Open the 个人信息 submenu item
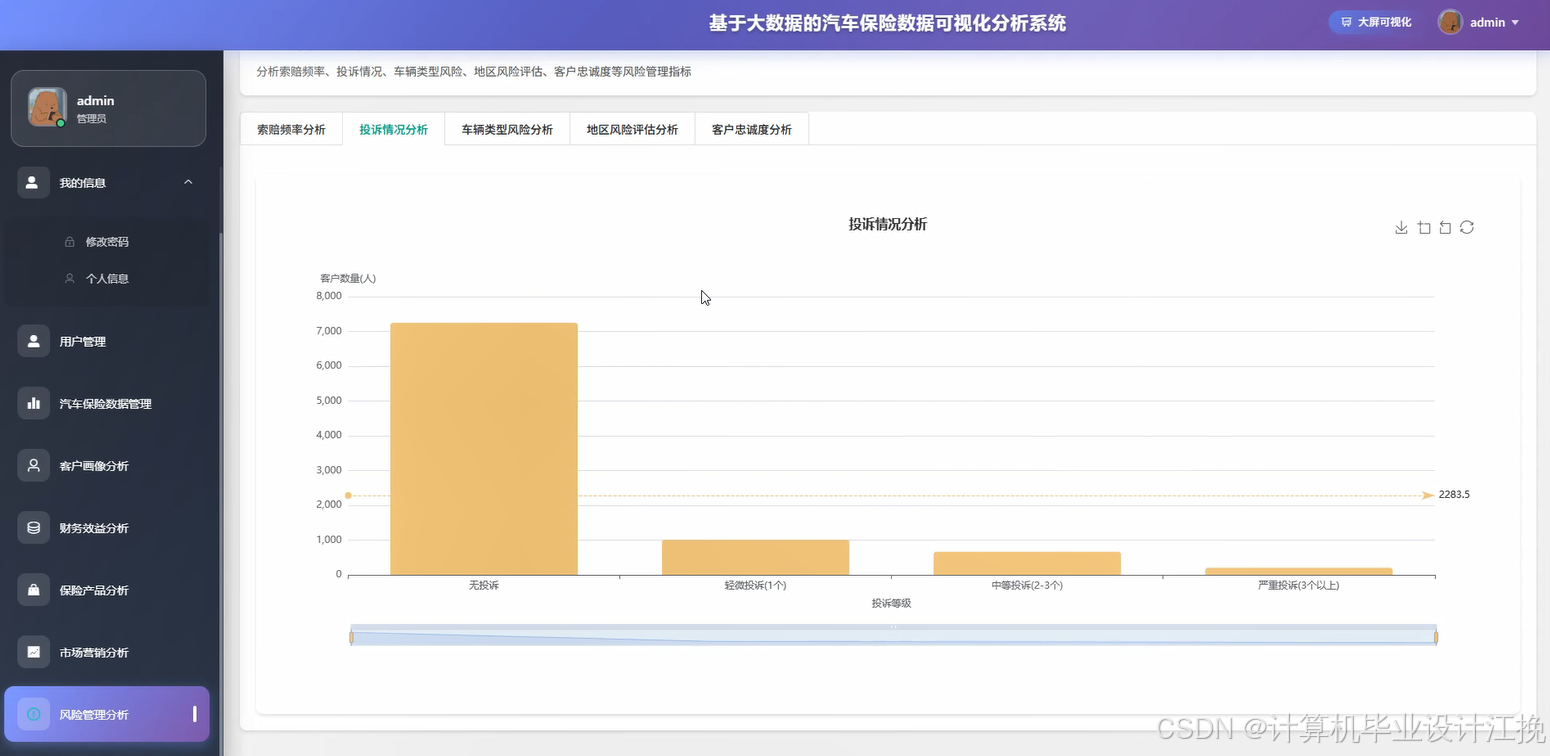Viewport: 1550px width, 756px height. (x=107, y=279)
